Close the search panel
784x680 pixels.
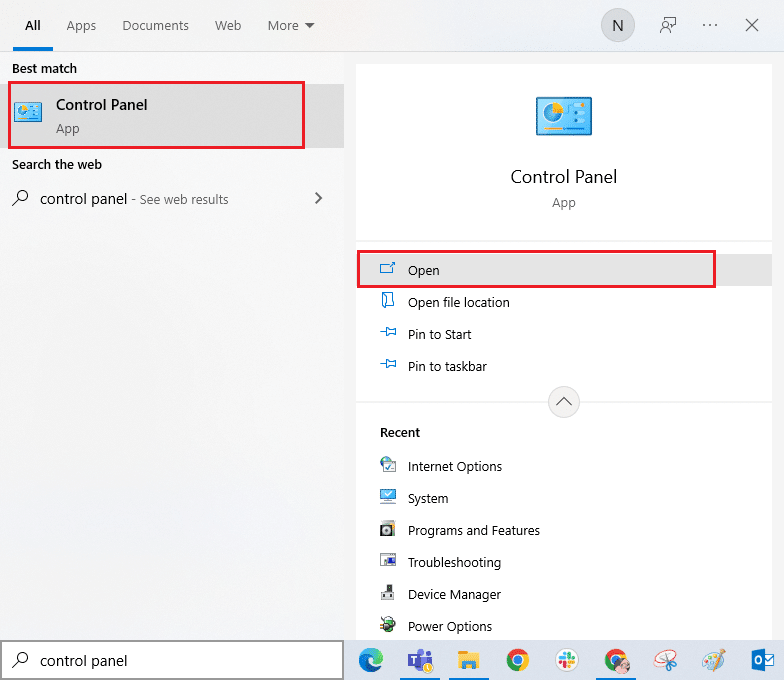coord(752,25)
